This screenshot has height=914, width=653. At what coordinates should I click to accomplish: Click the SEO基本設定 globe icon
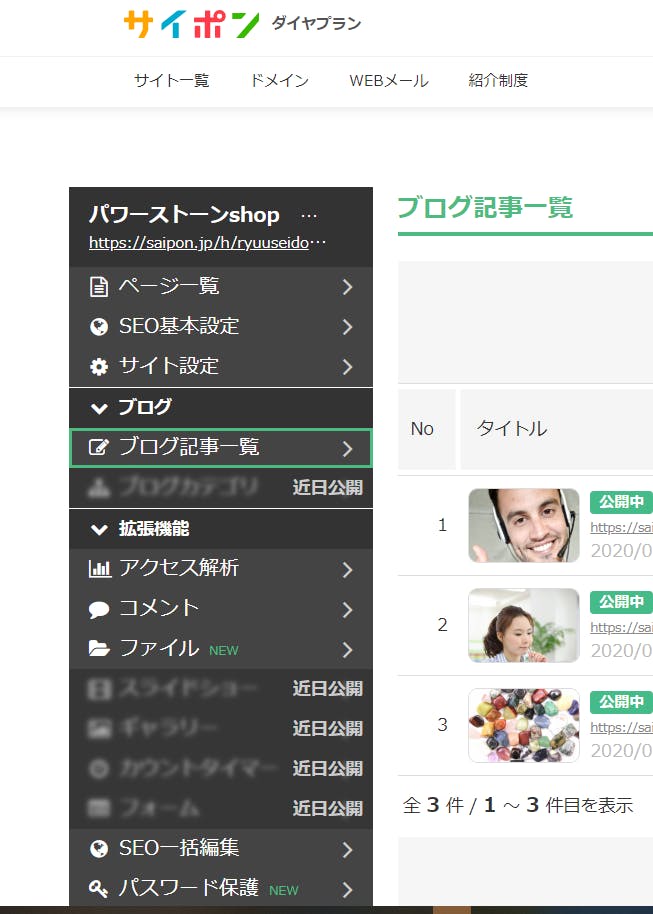coord(99,327)
